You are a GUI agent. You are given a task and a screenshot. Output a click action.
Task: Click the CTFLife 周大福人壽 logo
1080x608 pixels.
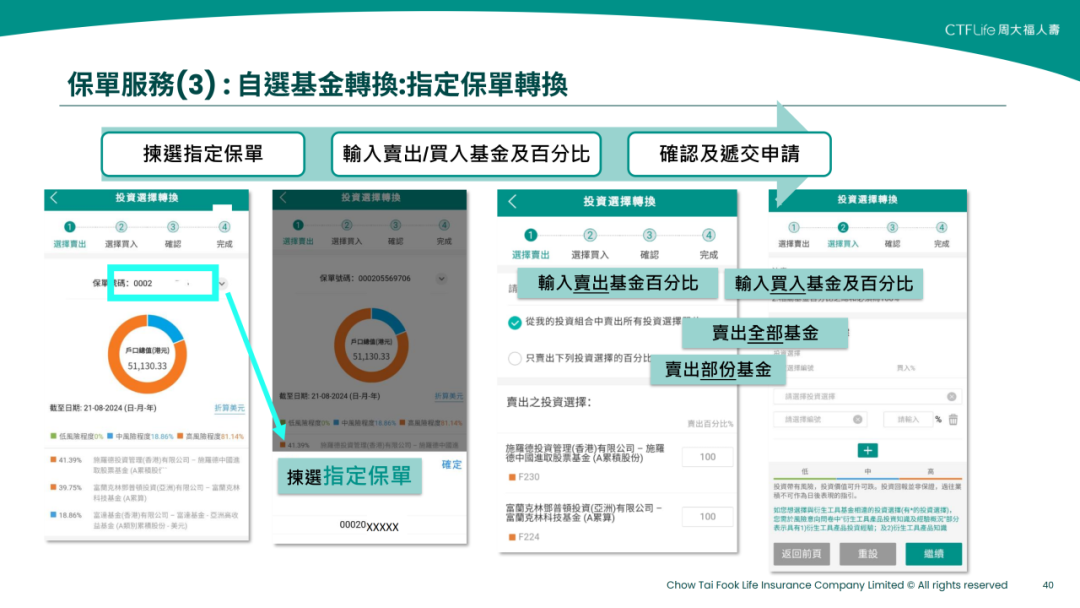1002,30
